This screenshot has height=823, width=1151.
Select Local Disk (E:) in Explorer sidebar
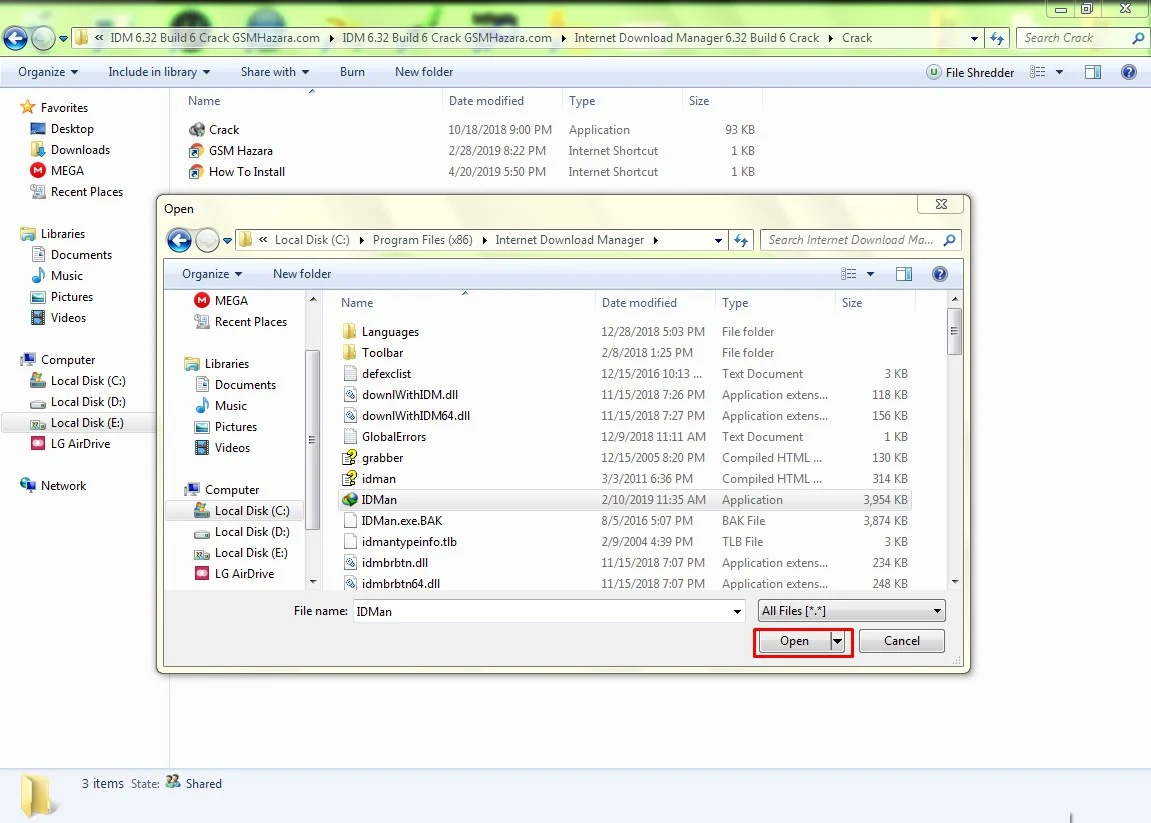coord(87,423)
